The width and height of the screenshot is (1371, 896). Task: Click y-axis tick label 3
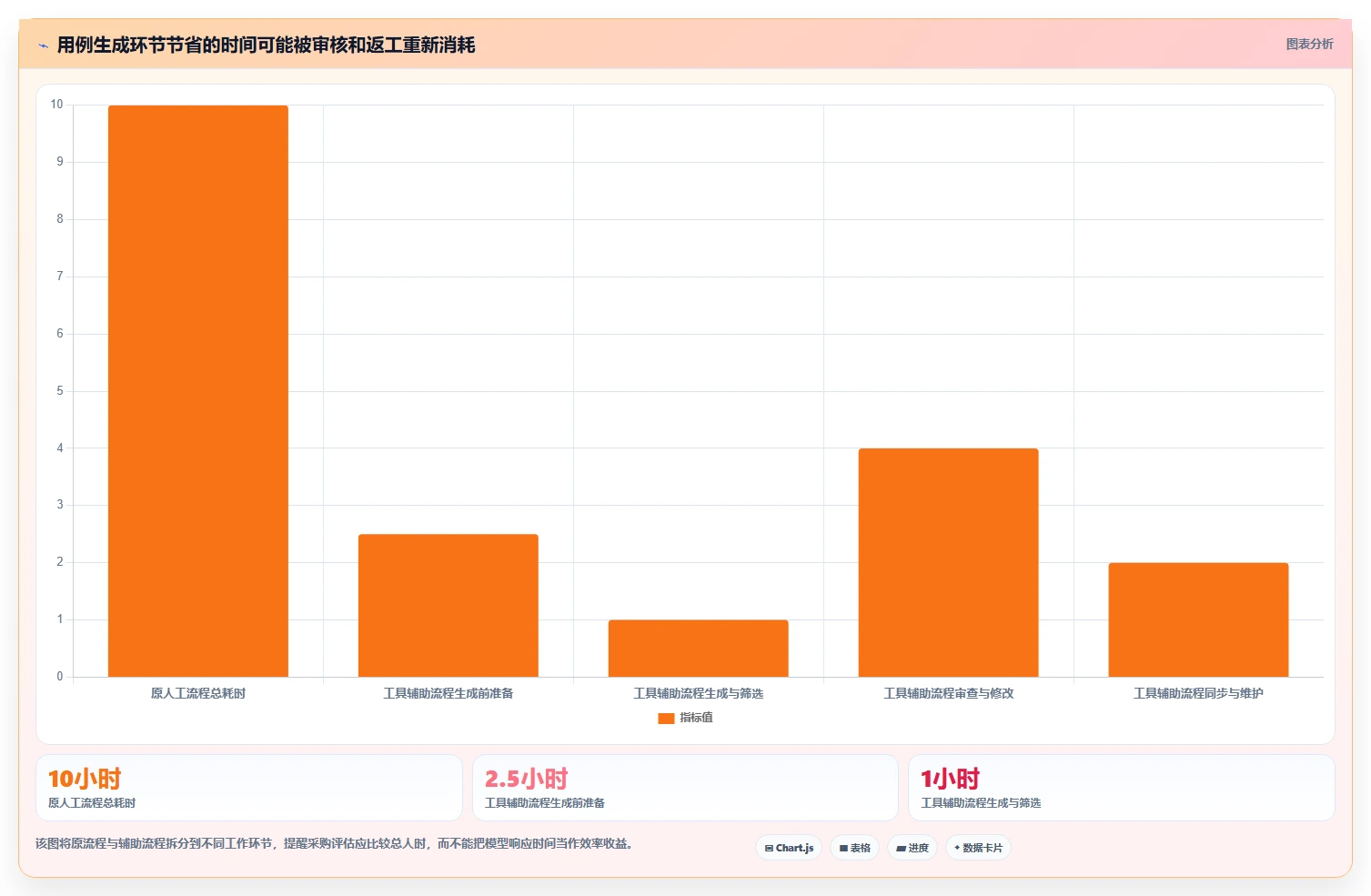pyautogui.click(x=60, y=505)
